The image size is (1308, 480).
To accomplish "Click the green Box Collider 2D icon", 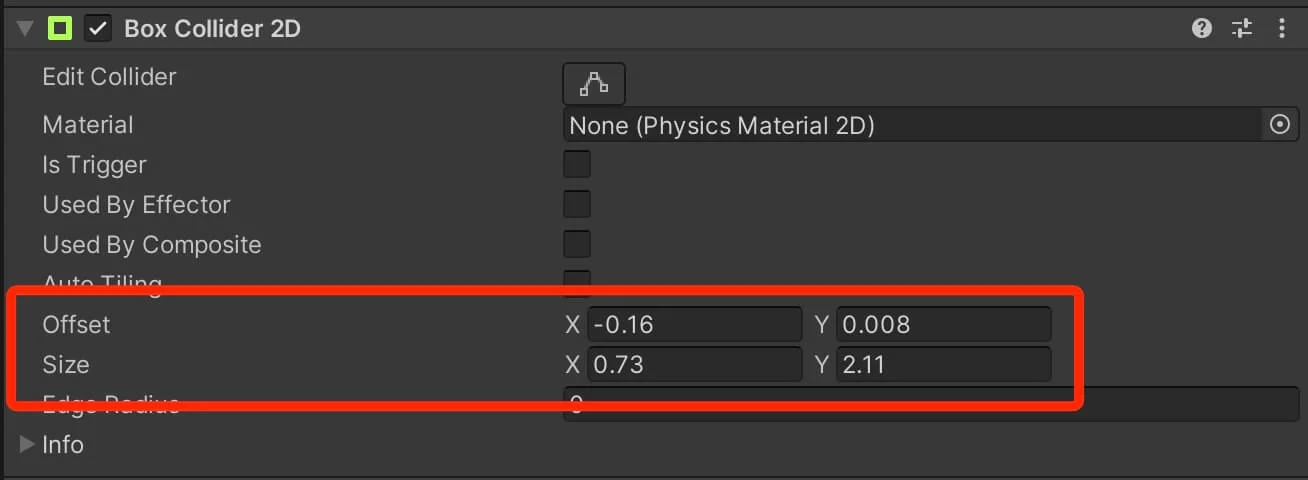I will pos(60,29).
